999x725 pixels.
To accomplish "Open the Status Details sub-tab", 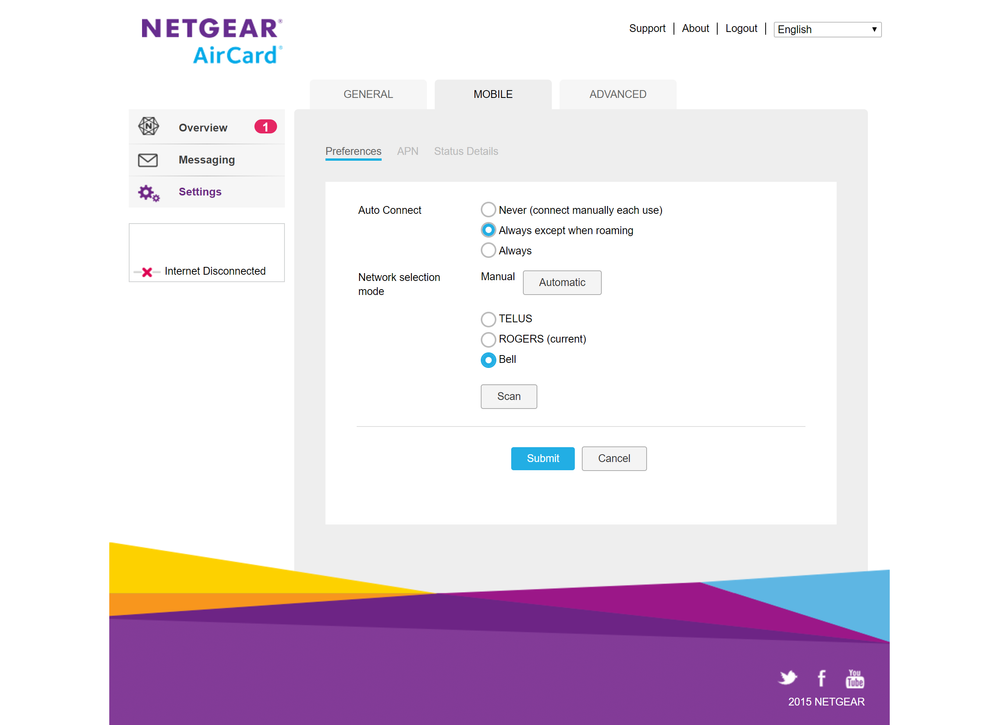I will click(x=466, y=151).
